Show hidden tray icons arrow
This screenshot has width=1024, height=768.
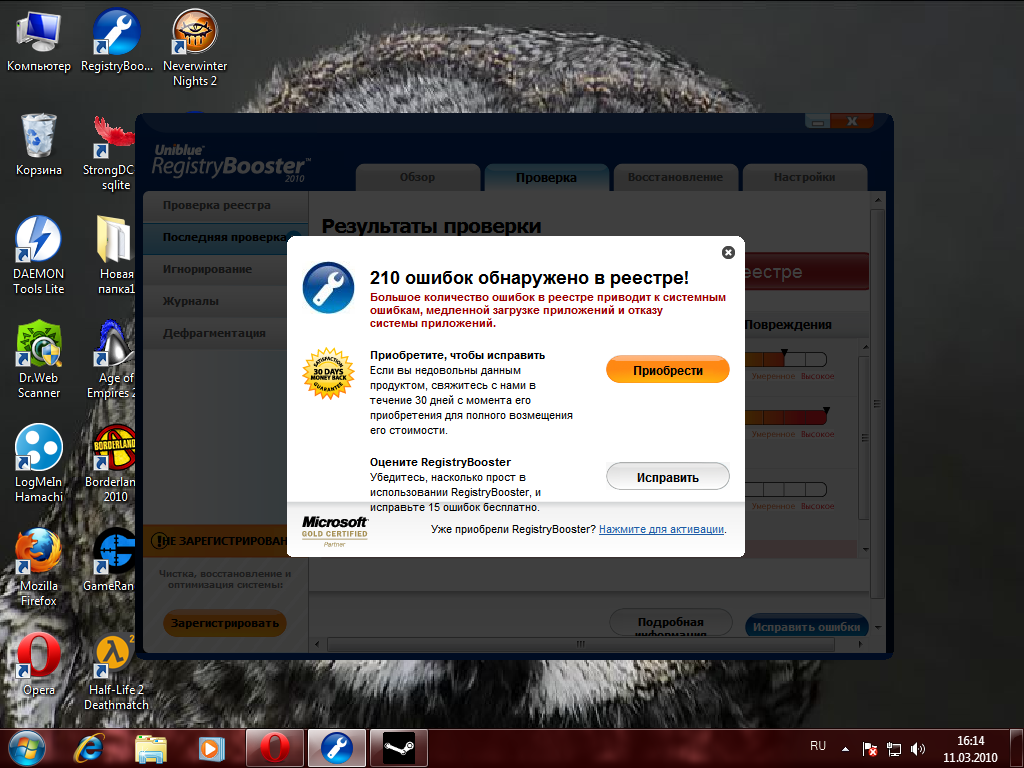pyautogui.click(x=846, y=749)
